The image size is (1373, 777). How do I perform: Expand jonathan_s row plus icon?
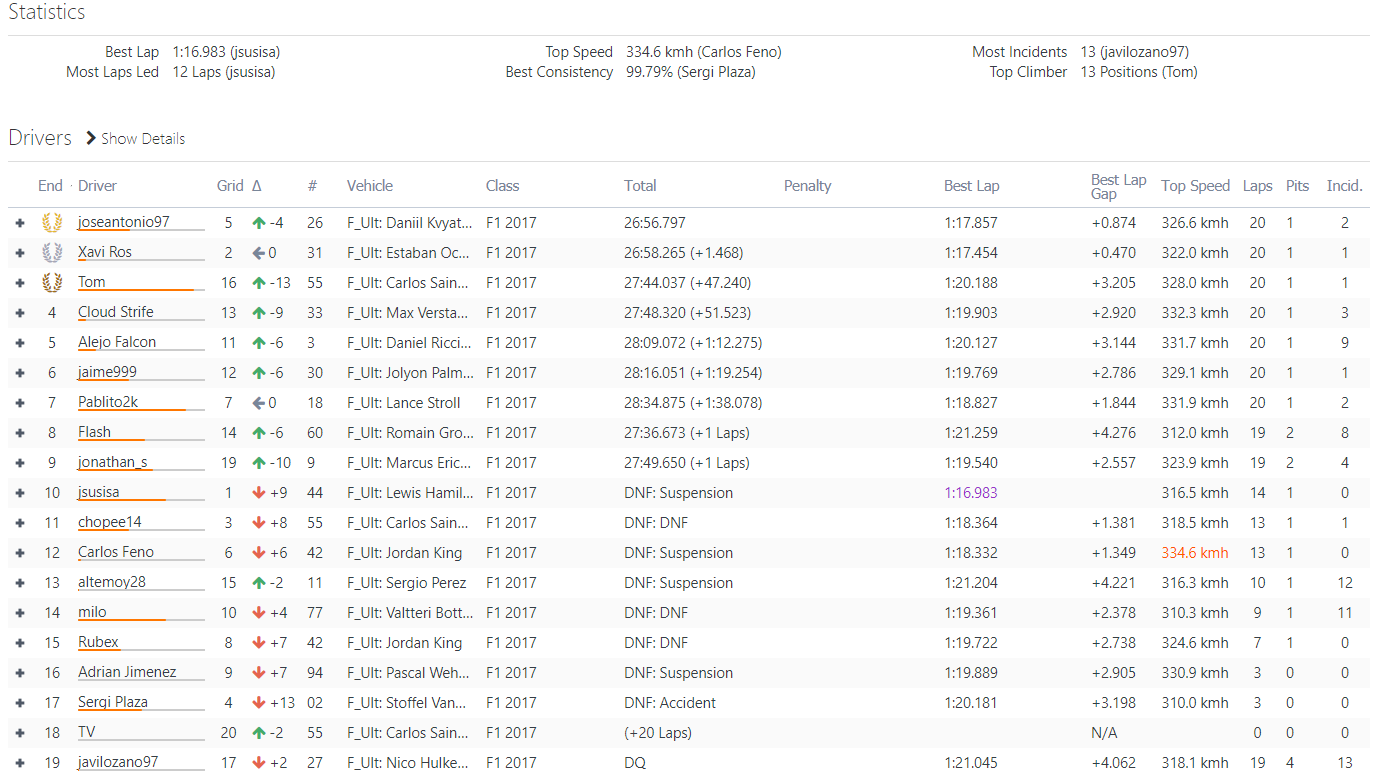coord(19,463)
